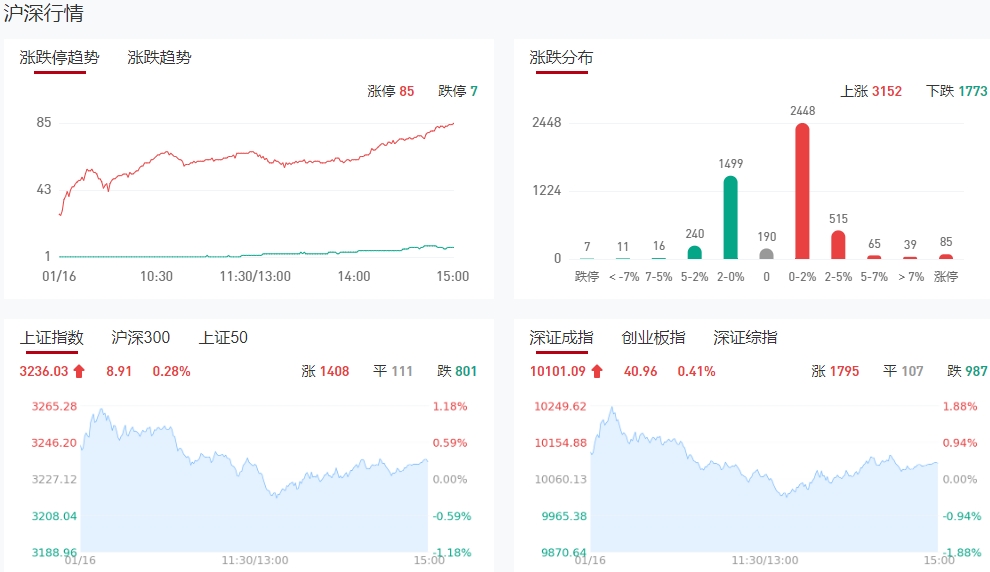The height and width of the screenshot is (572, 990).
Task: Click the 10249.62 axis value
Action: [561, 406]
